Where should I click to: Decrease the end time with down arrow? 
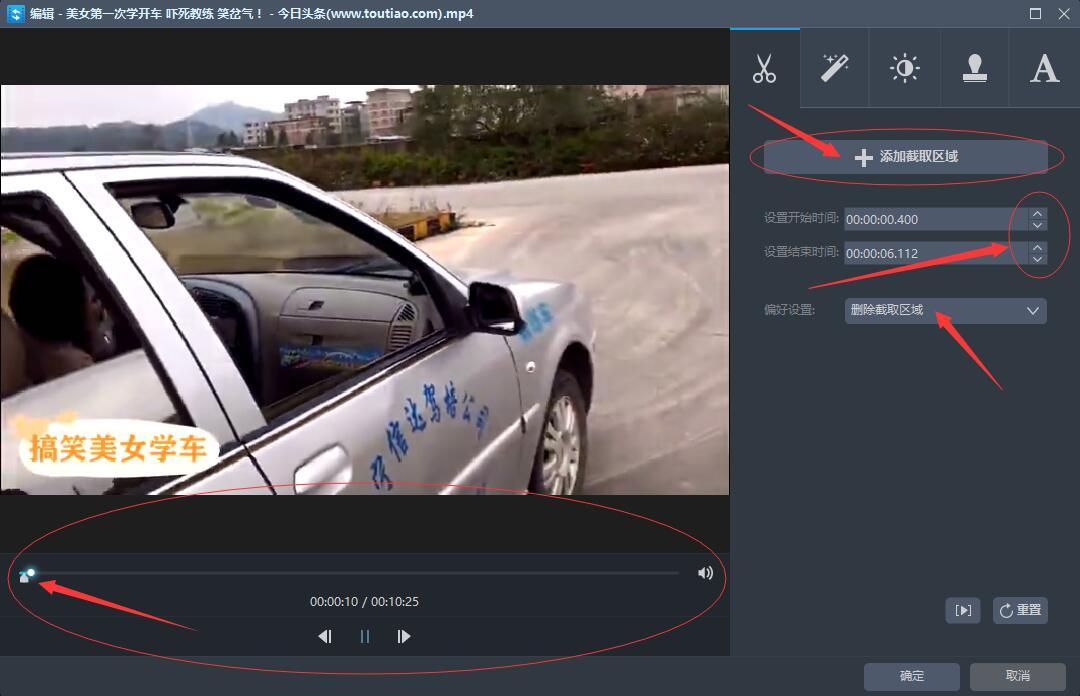(1037, 260)
